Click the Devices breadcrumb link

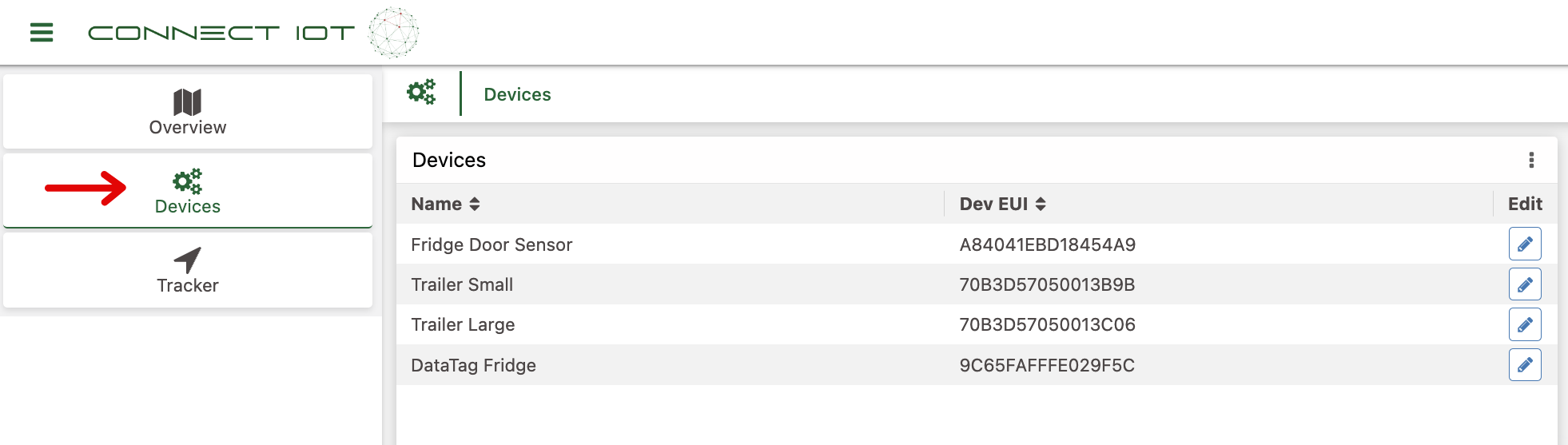[x=517, y=94]
